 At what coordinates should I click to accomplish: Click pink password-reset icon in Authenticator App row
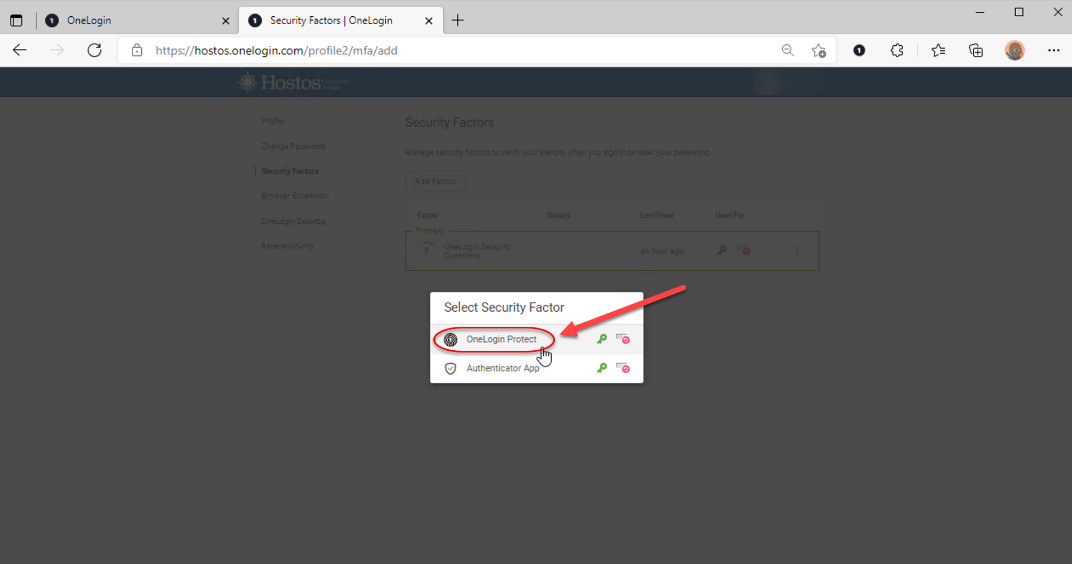[623, 368]
